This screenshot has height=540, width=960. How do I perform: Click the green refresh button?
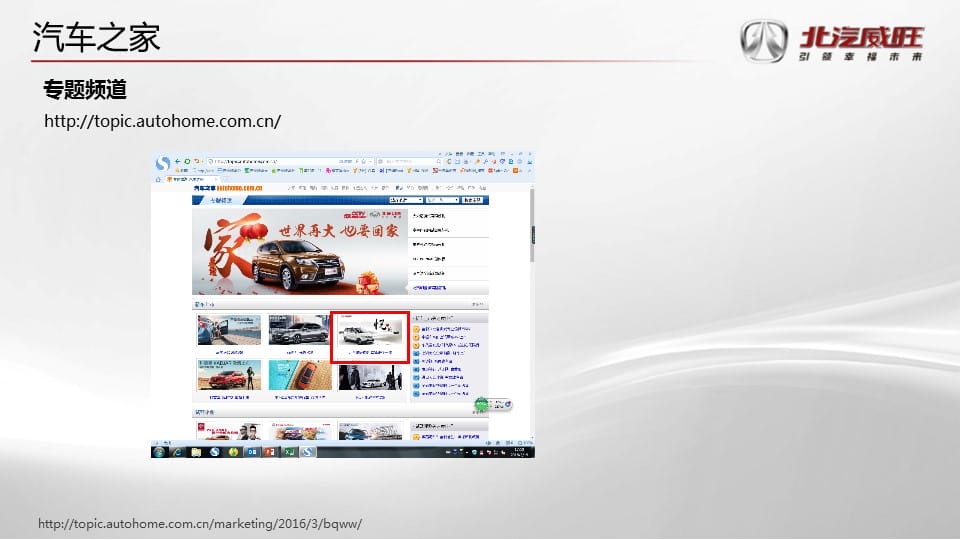(x=187, y=161)
